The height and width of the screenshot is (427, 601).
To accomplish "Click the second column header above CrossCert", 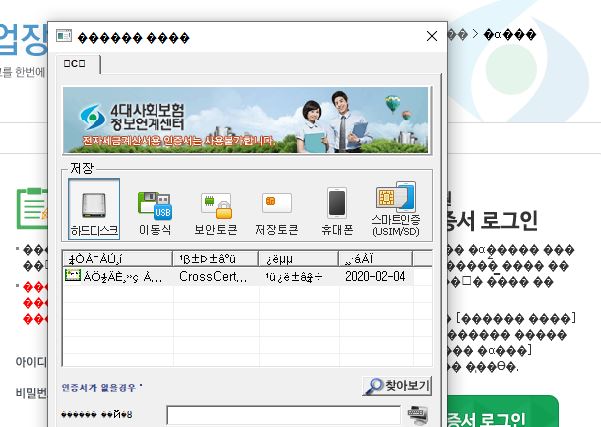I will tap(215, 259).
